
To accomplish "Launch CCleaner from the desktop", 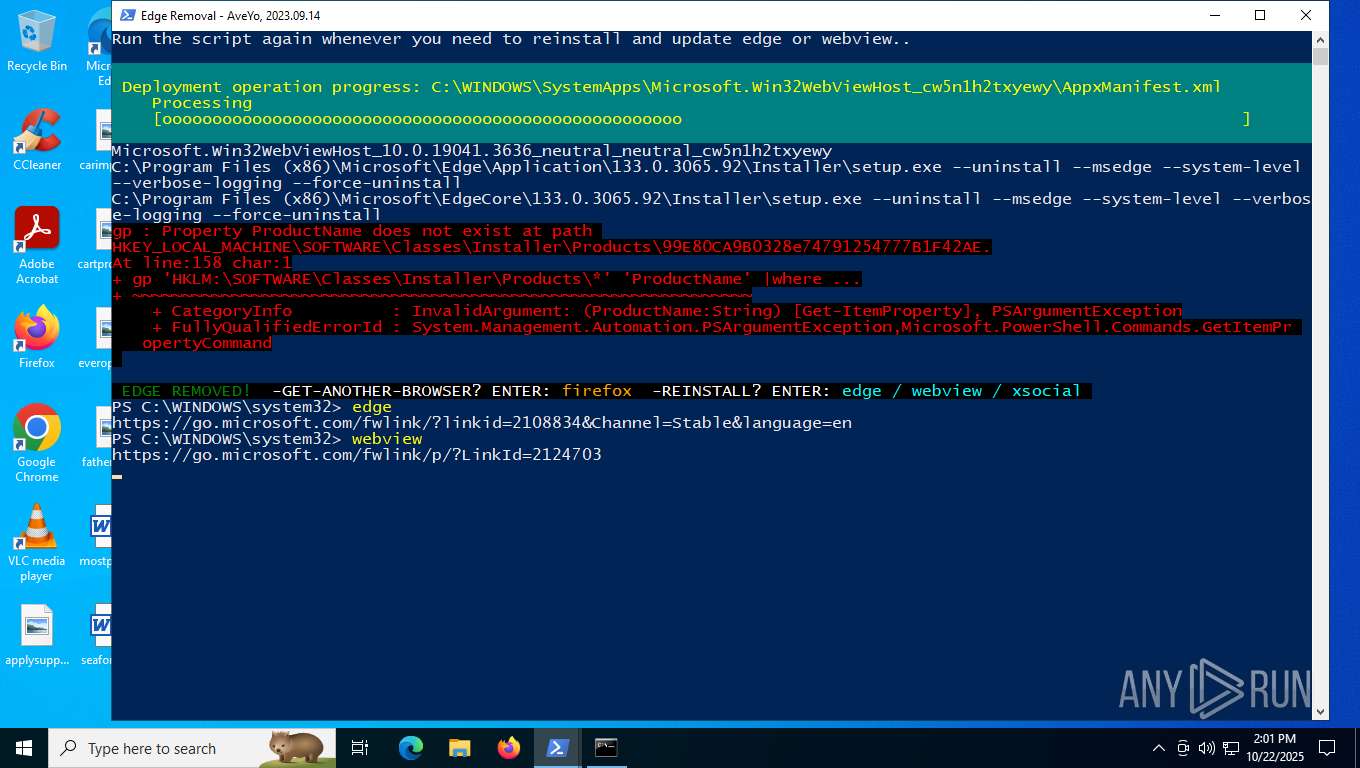I will (37, 139).
